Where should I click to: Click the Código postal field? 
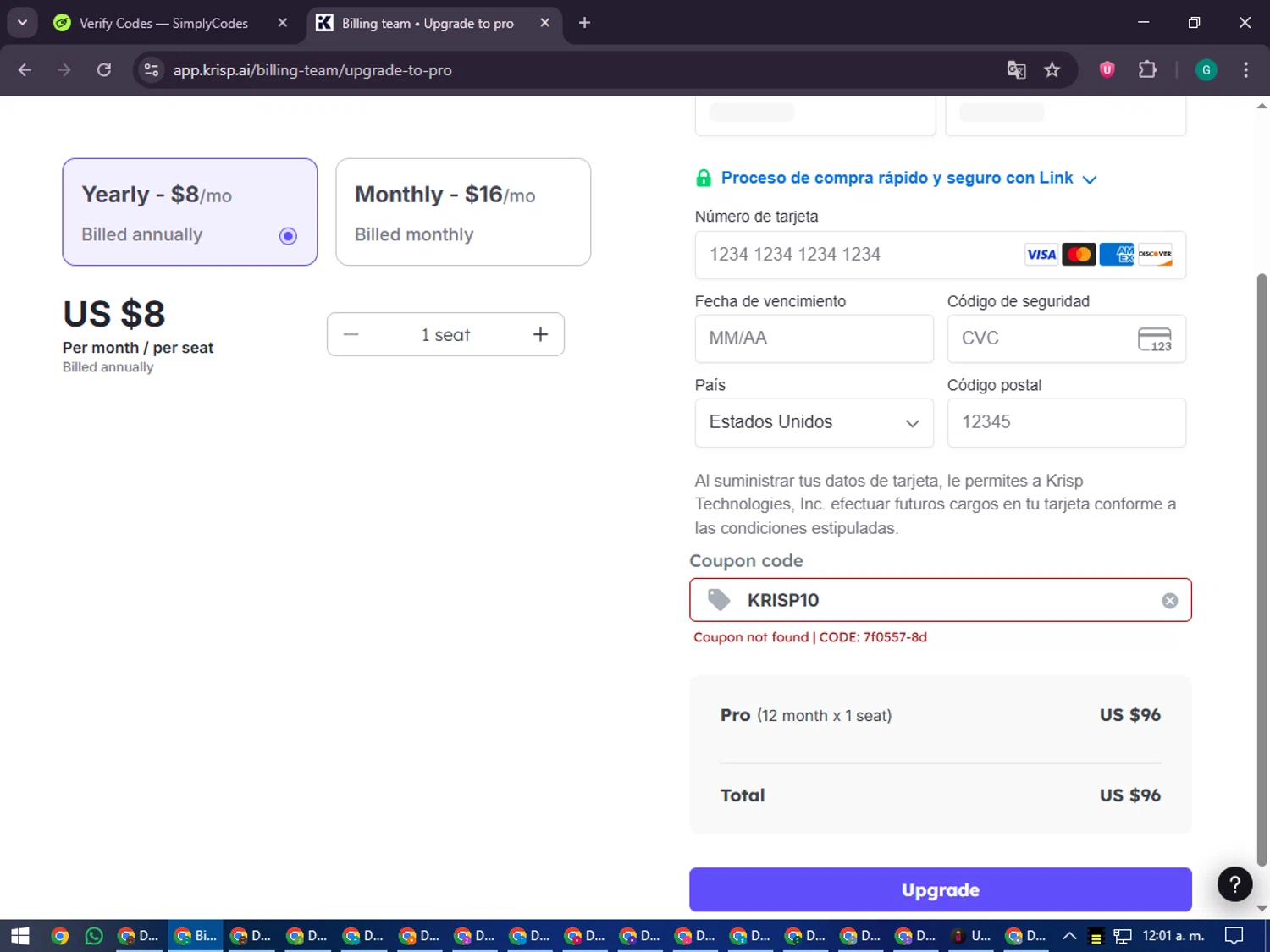1066,422
